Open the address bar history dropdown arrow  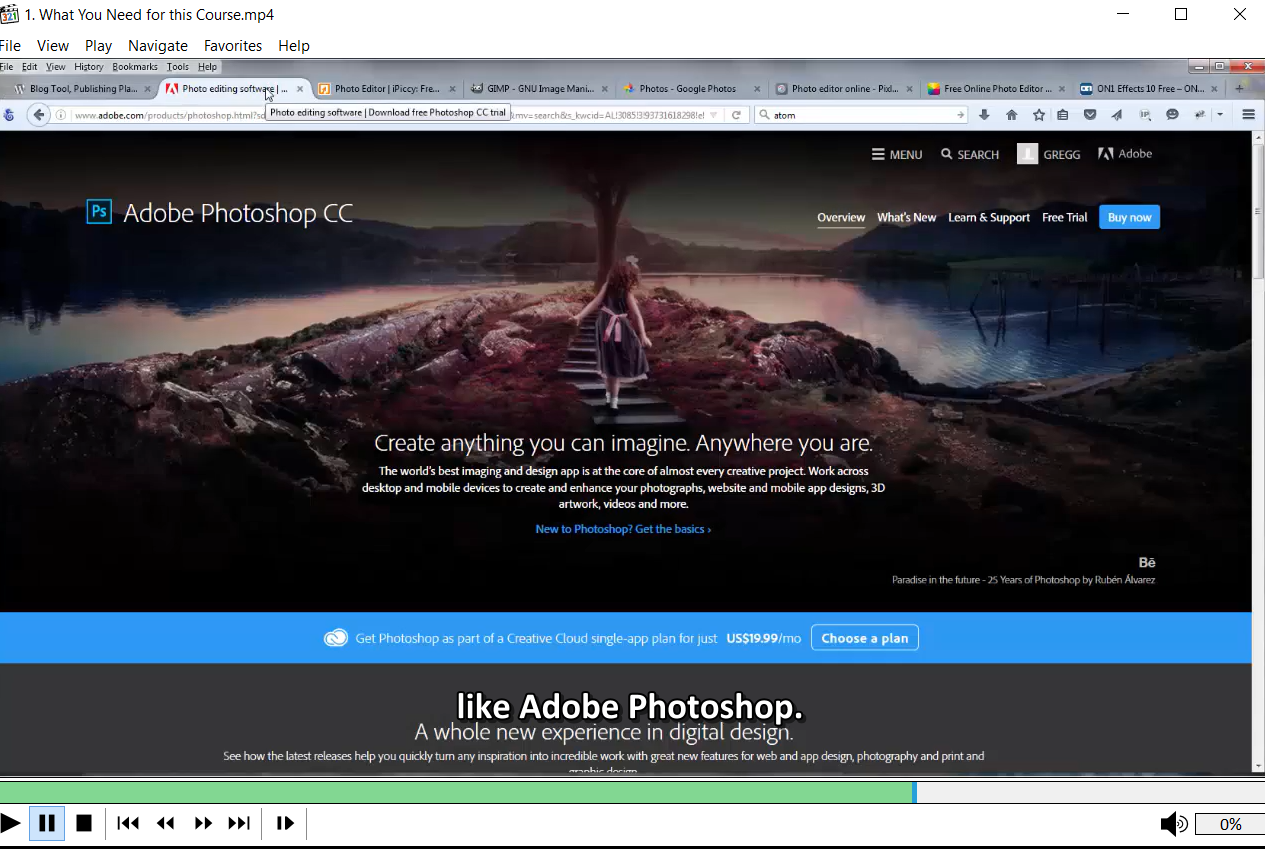tap(713, 115)
